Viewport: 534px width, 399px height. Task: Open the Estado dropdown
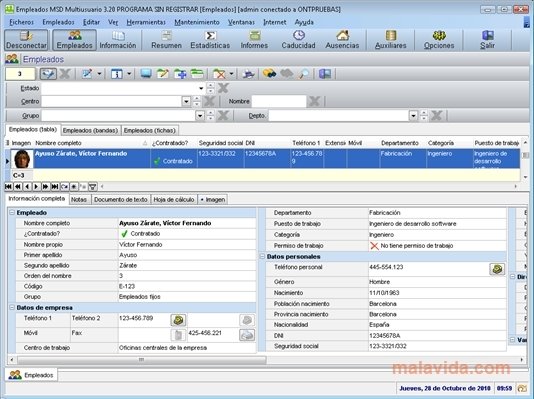(201, 89)
